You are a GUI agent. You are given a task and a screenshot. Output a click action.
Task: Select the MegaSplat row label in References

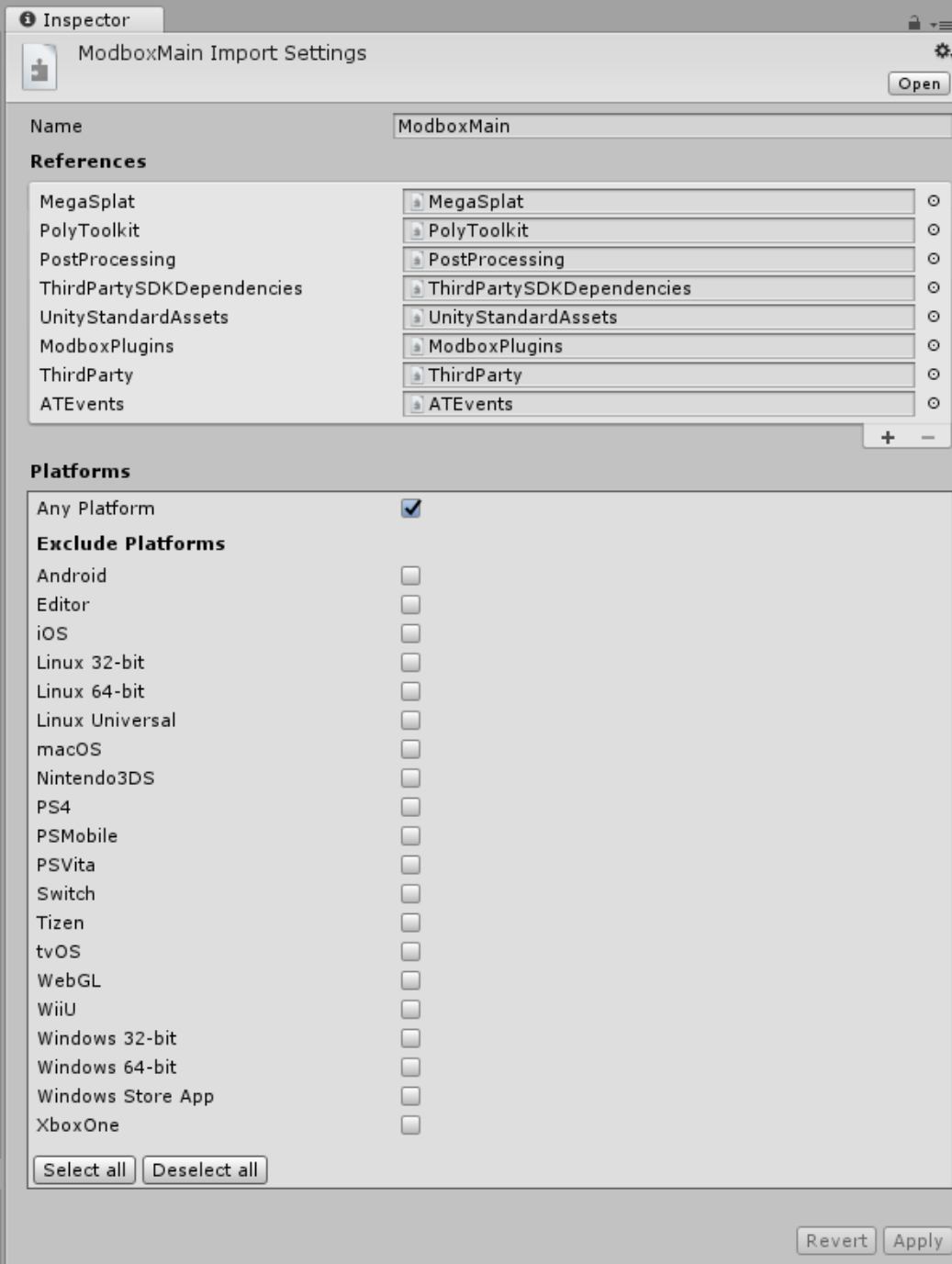(87, 202)
